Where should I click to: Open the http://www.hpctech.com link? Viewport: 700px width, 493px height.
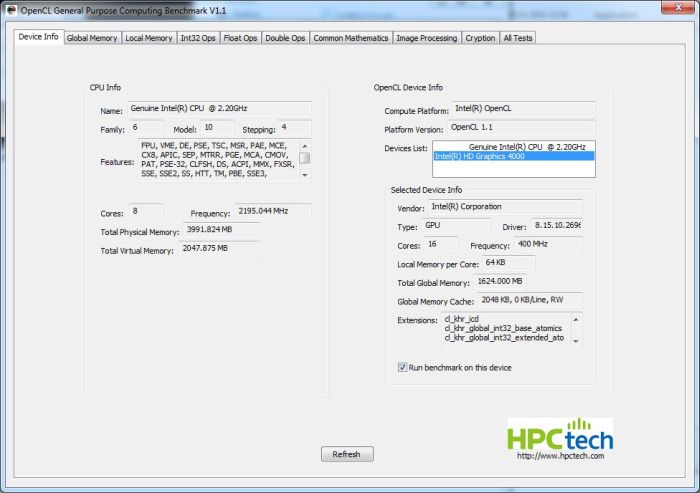pos(560,456)
